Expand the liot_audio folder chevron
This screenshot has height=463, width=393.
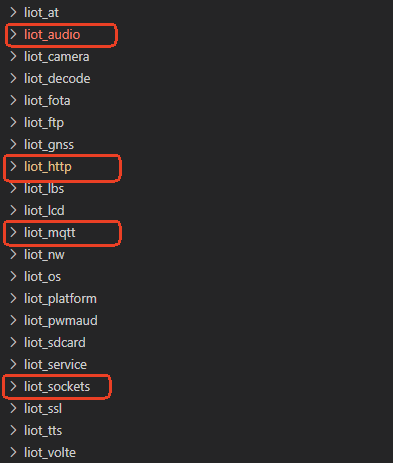point(13,34)
